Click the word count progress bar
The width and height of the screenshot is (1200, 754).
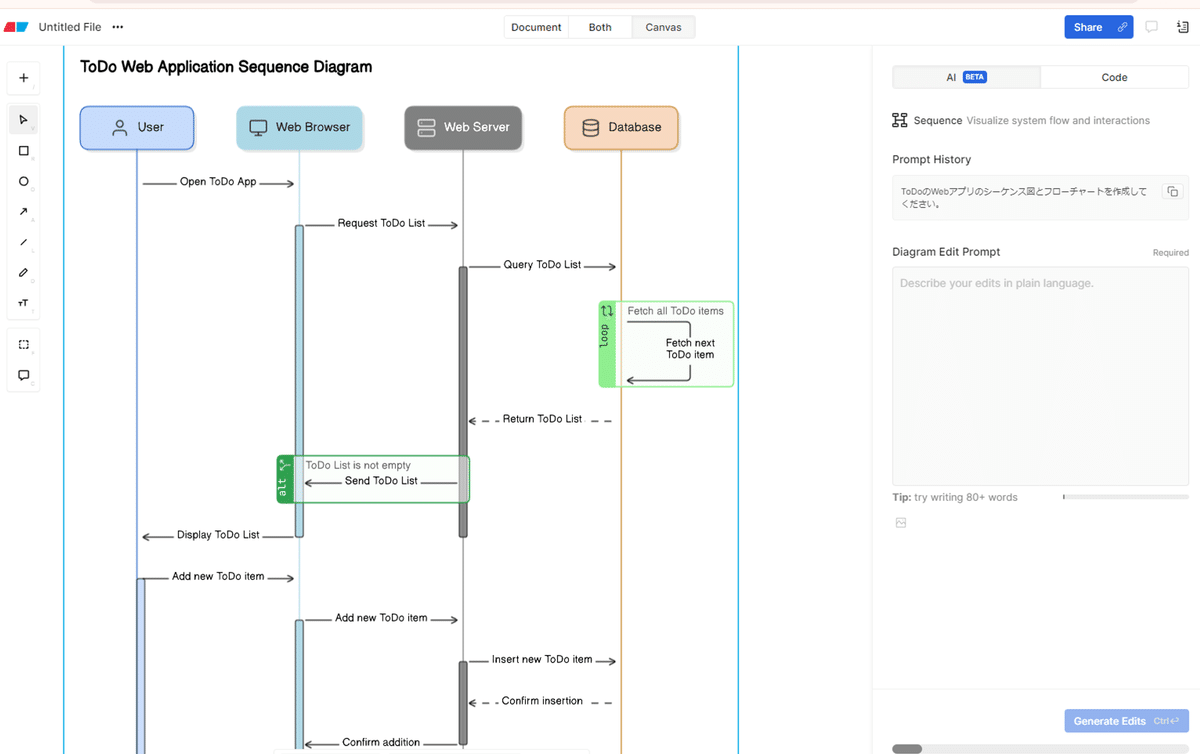[1126, 497]
